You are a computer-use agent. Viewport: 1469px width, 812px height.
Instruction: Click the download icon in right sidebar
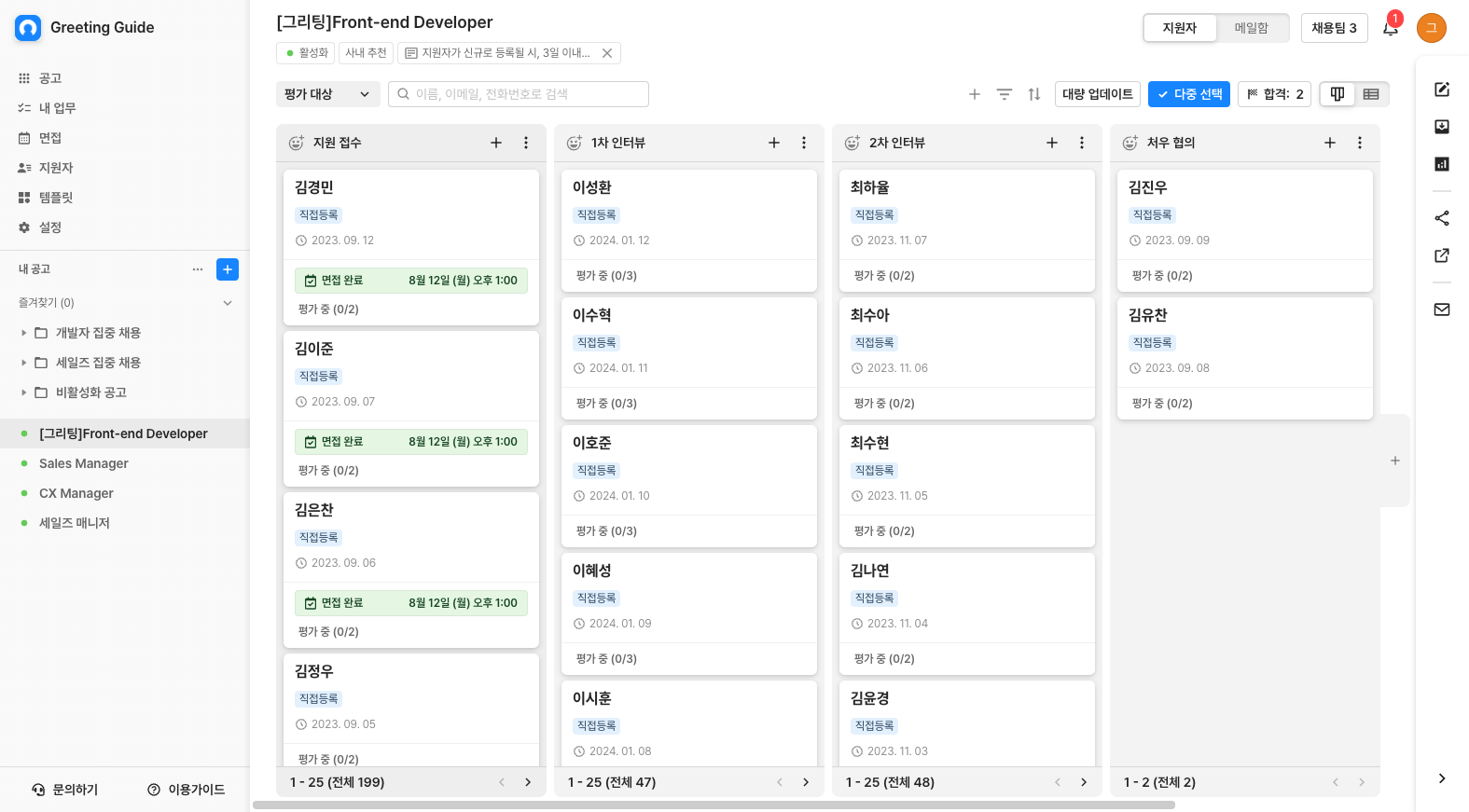pos(1442,127)
